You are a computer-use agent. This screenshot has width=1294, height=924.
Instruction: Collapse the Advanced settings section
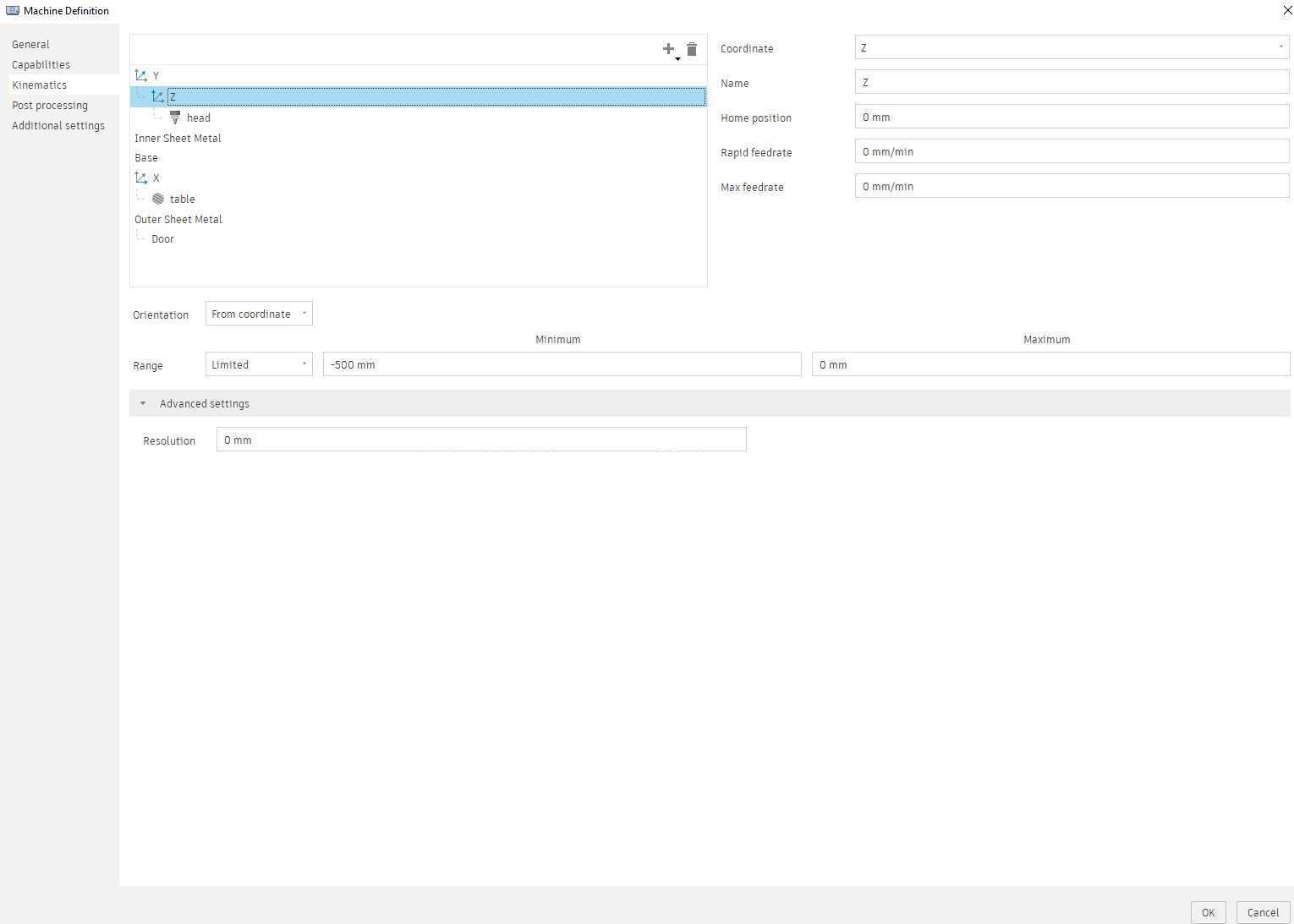[710, 403]
